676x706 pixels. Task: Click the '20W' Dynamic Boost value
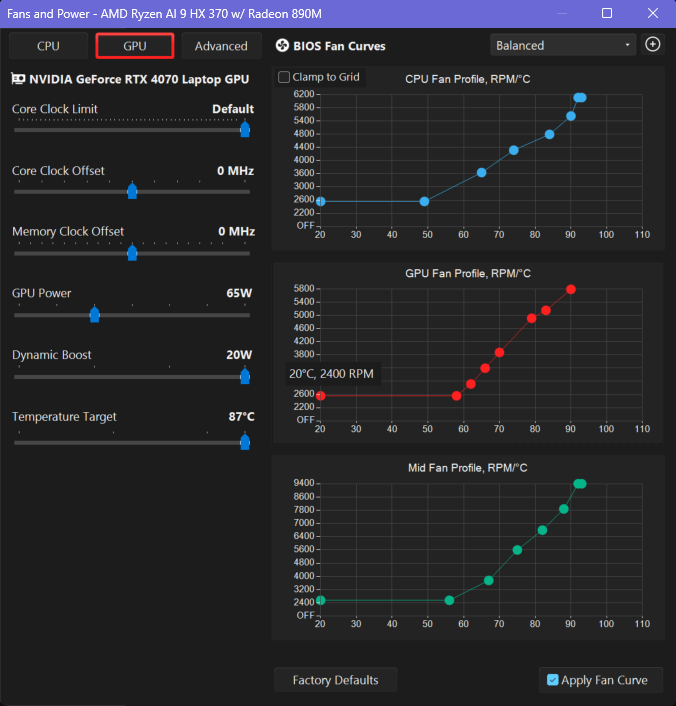click(x=239, y=355)
